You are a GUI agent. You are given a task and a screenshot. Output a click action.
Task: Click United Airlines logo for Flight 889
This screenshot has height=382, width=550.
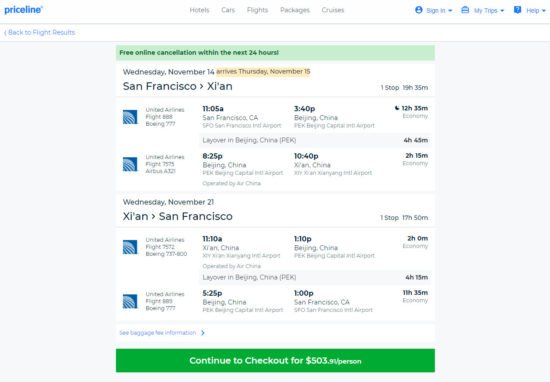coord(130,302)
